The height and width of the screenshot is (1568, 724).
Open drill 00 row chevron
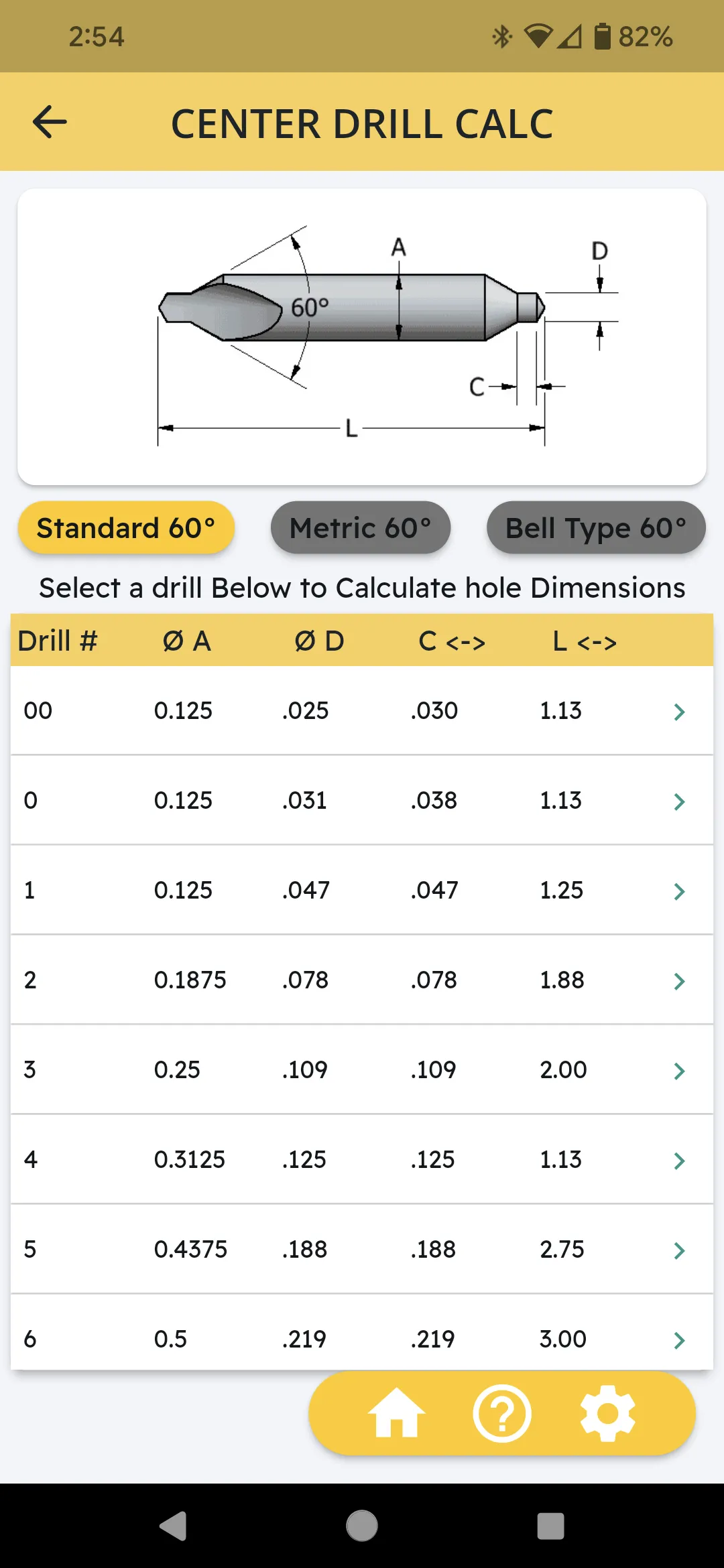679,712
